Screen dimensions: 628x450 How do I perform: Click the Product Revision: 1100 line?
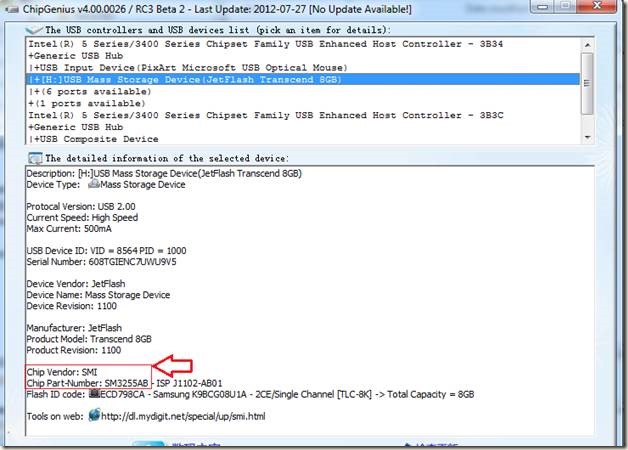pyautogui.click(x=73, y=350)
